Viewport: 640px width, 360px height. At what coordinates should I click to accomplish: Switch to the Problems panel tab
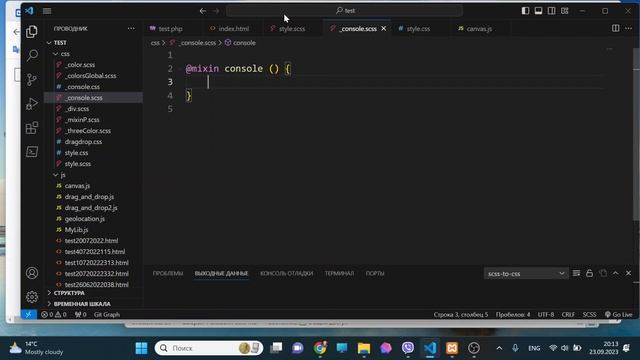tap(168, 273)
